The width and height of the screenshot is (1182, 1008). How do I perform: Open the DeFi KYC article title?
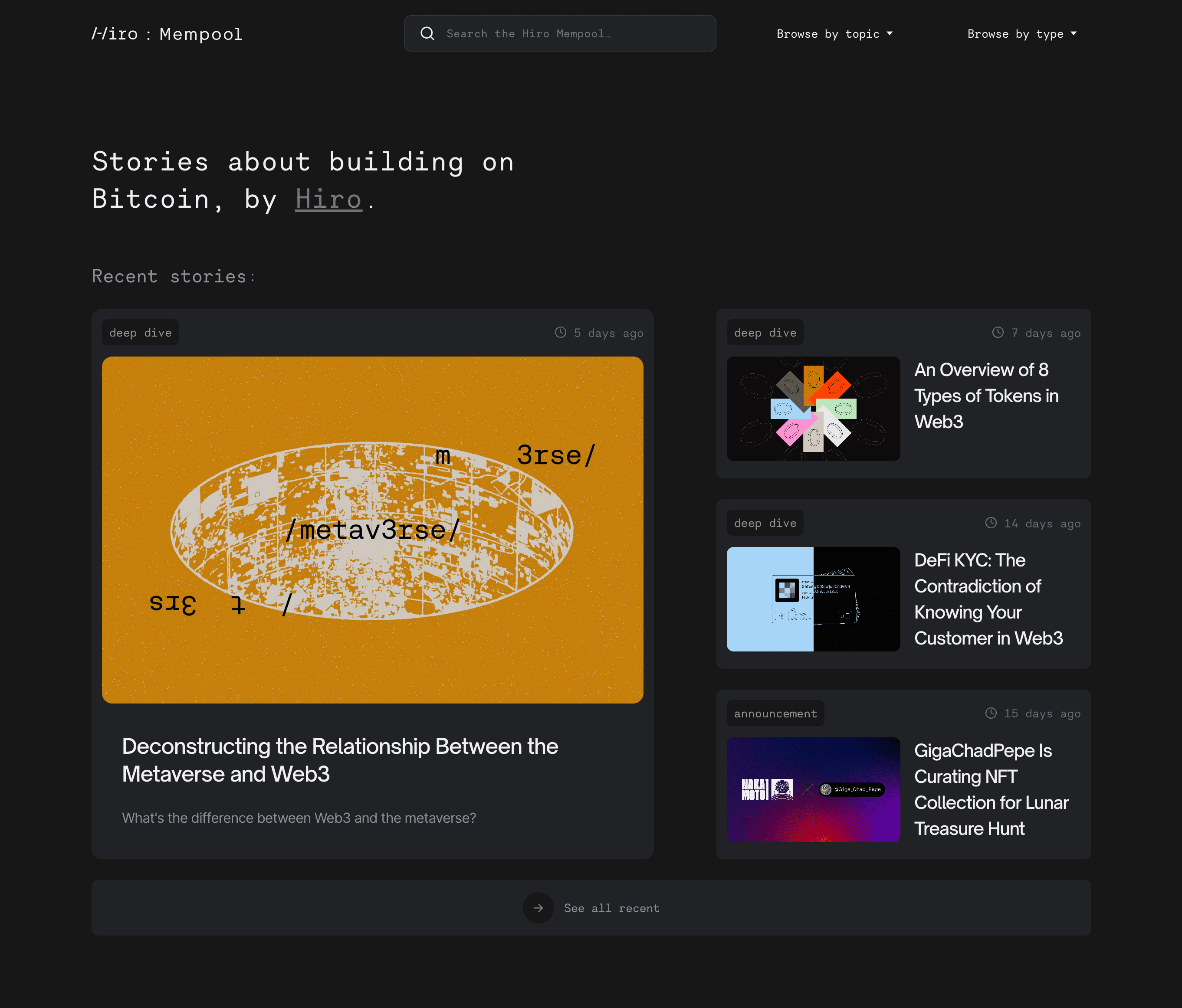(988, 599)
